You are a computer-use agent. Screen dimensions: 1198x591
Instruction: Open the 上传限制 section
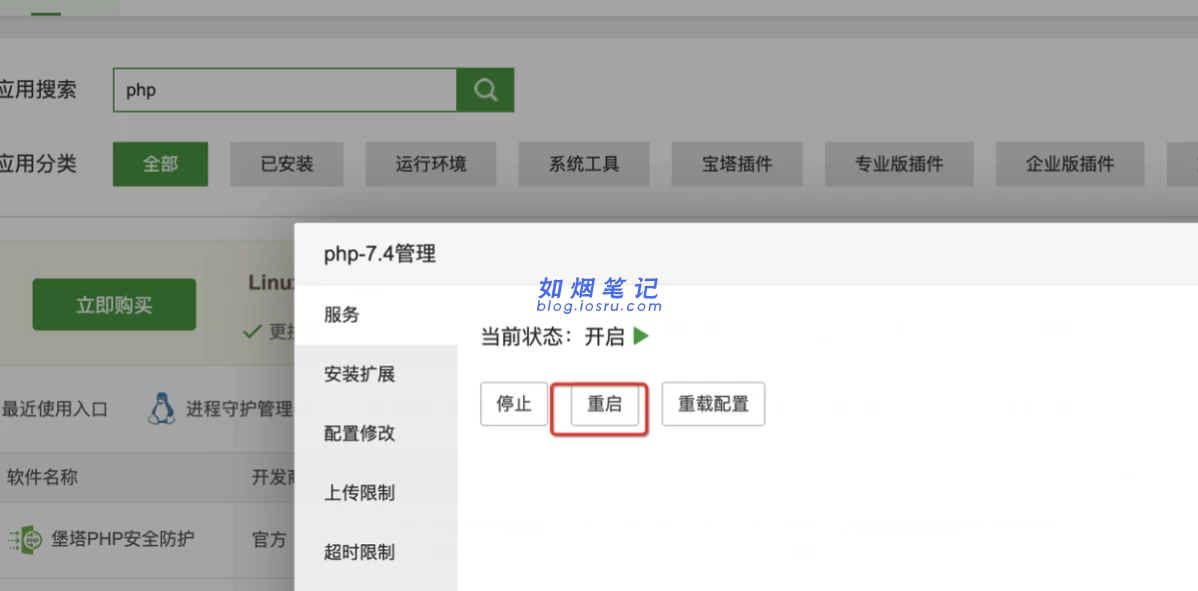click(x=376, y=492)
